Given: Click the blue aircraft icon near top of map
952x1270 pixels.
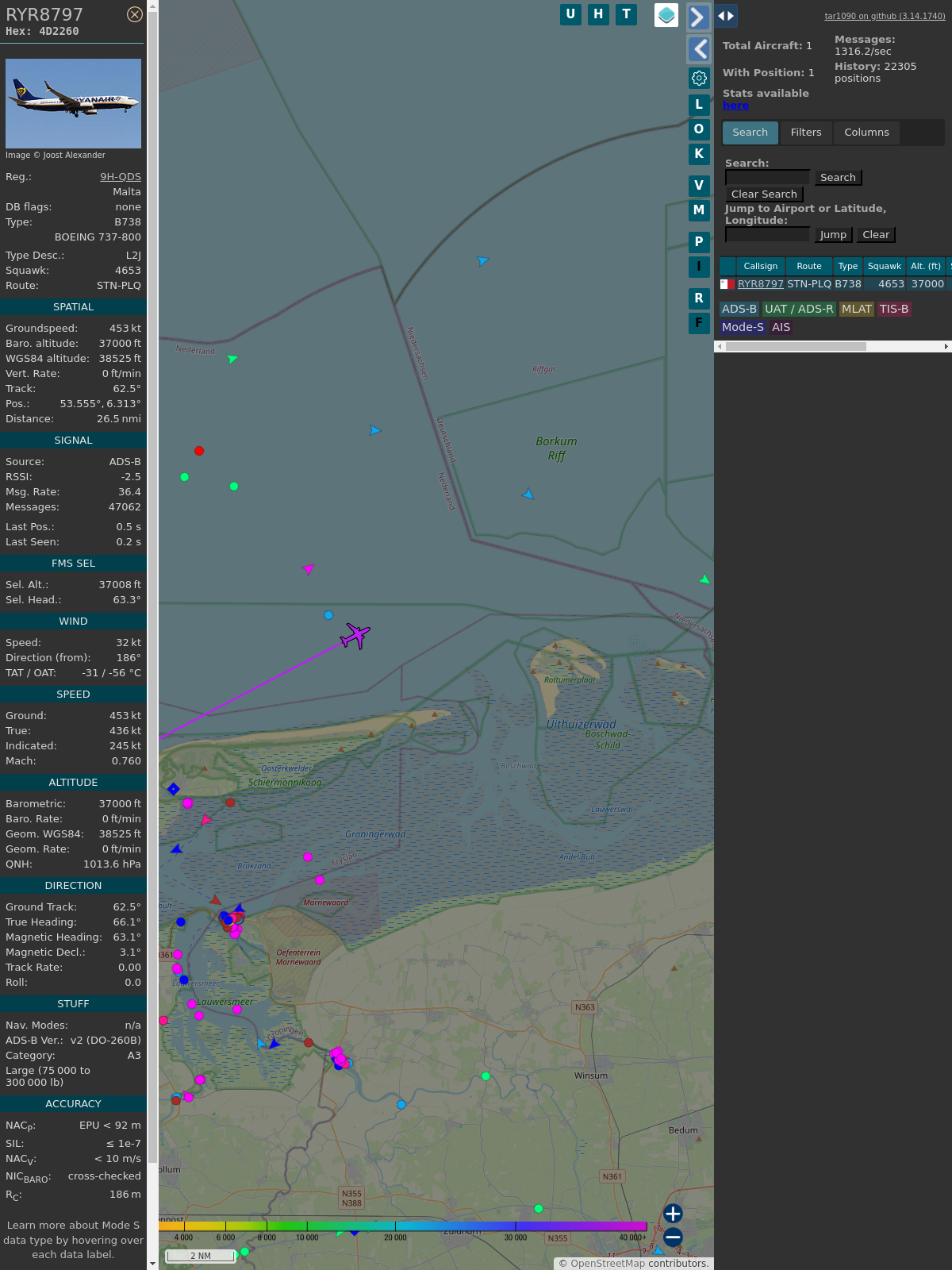Looking at the screenshot, I should click(482, 260).
